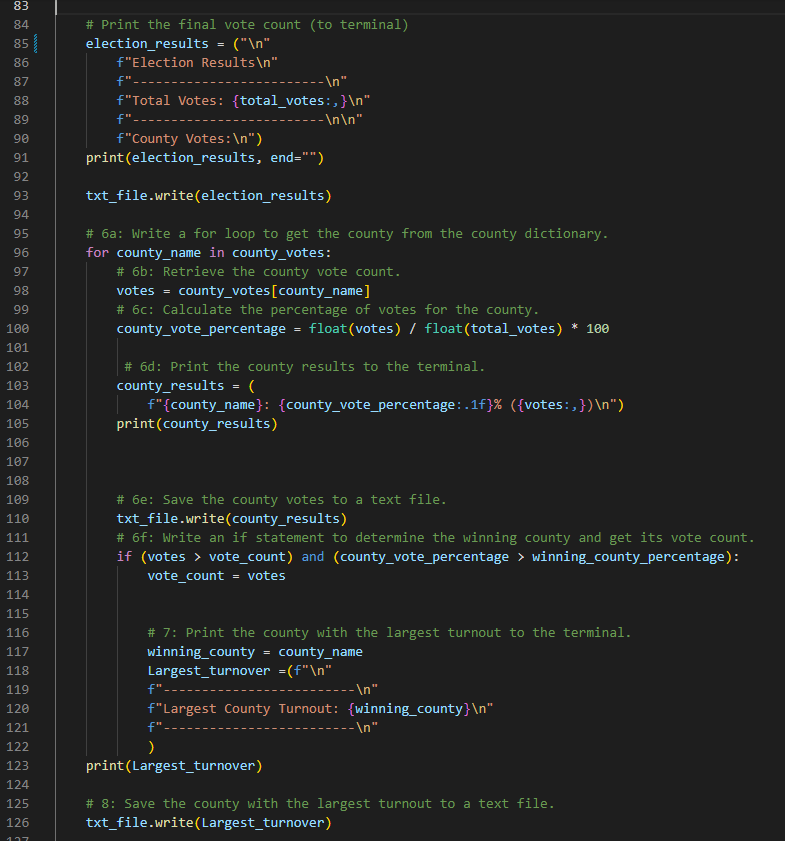Click line number 126 in the gutter
This screenshot has width=785, height=841.
coord(17,823)
